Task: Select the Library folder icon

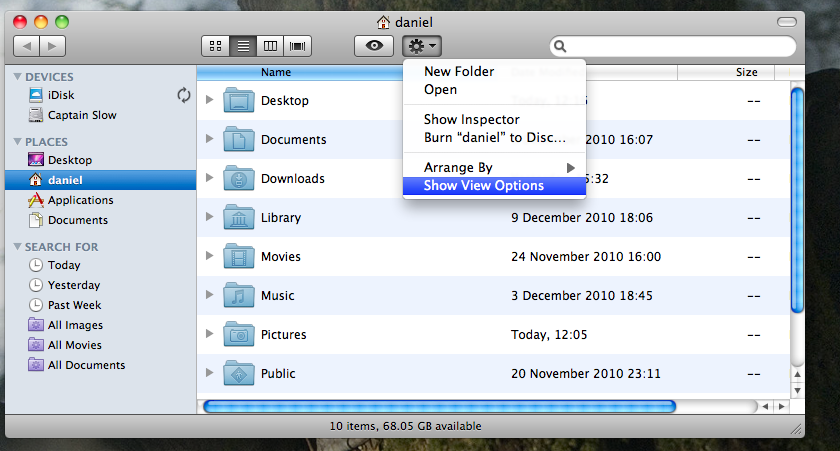Action: (x=239, y=217)
